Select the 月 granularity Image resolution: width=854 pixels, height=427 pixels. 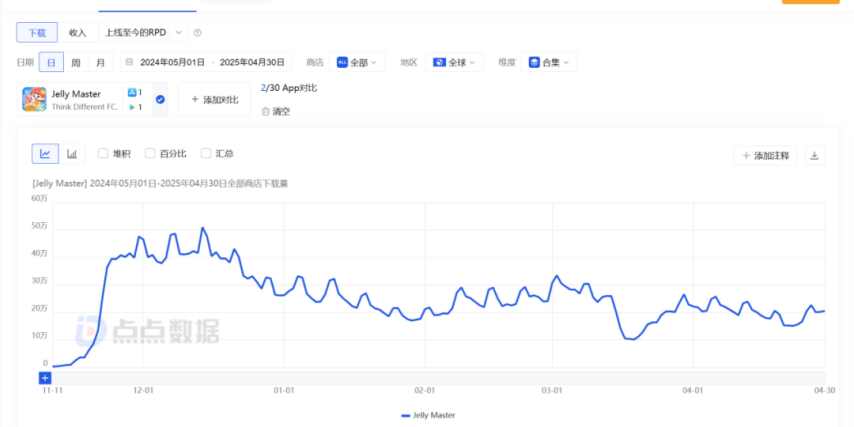[101, 62]
